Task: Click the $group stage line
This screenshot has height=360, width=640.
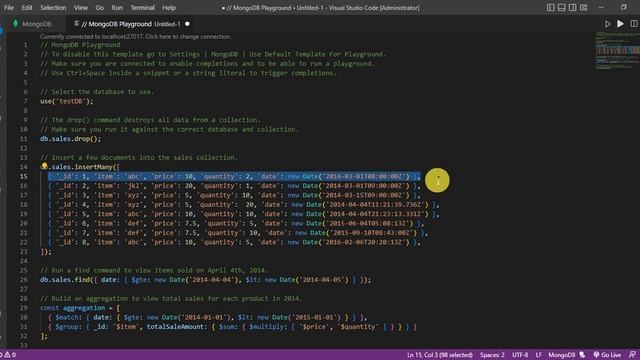Action: (x=232, y=327)
